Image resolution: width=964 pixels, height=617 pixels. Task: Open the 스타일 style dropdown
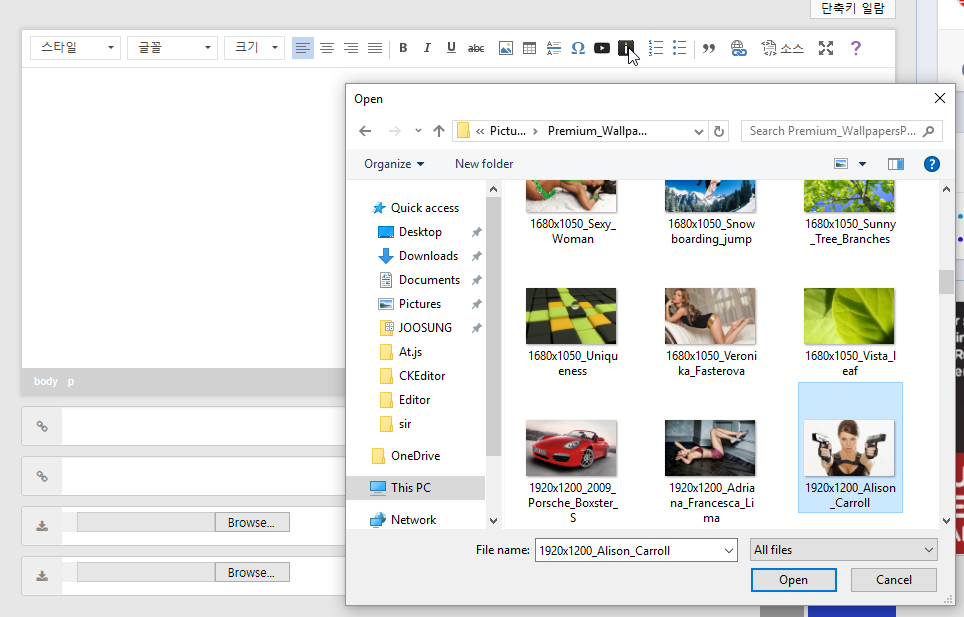[x=75, y=48]
